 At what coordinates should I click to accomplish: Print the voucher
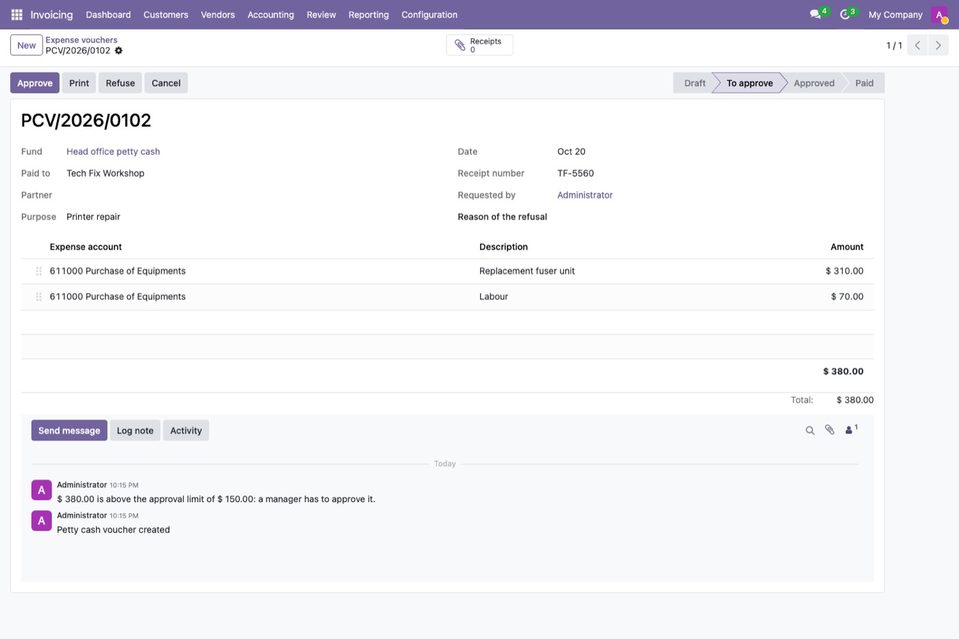tap(79, 83)
